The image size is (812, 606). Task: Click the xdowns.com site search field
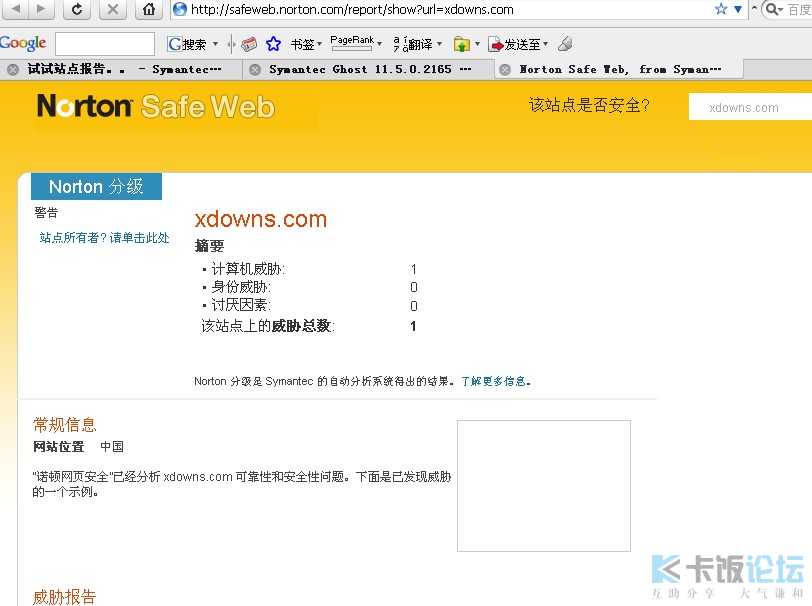point(750,107)
